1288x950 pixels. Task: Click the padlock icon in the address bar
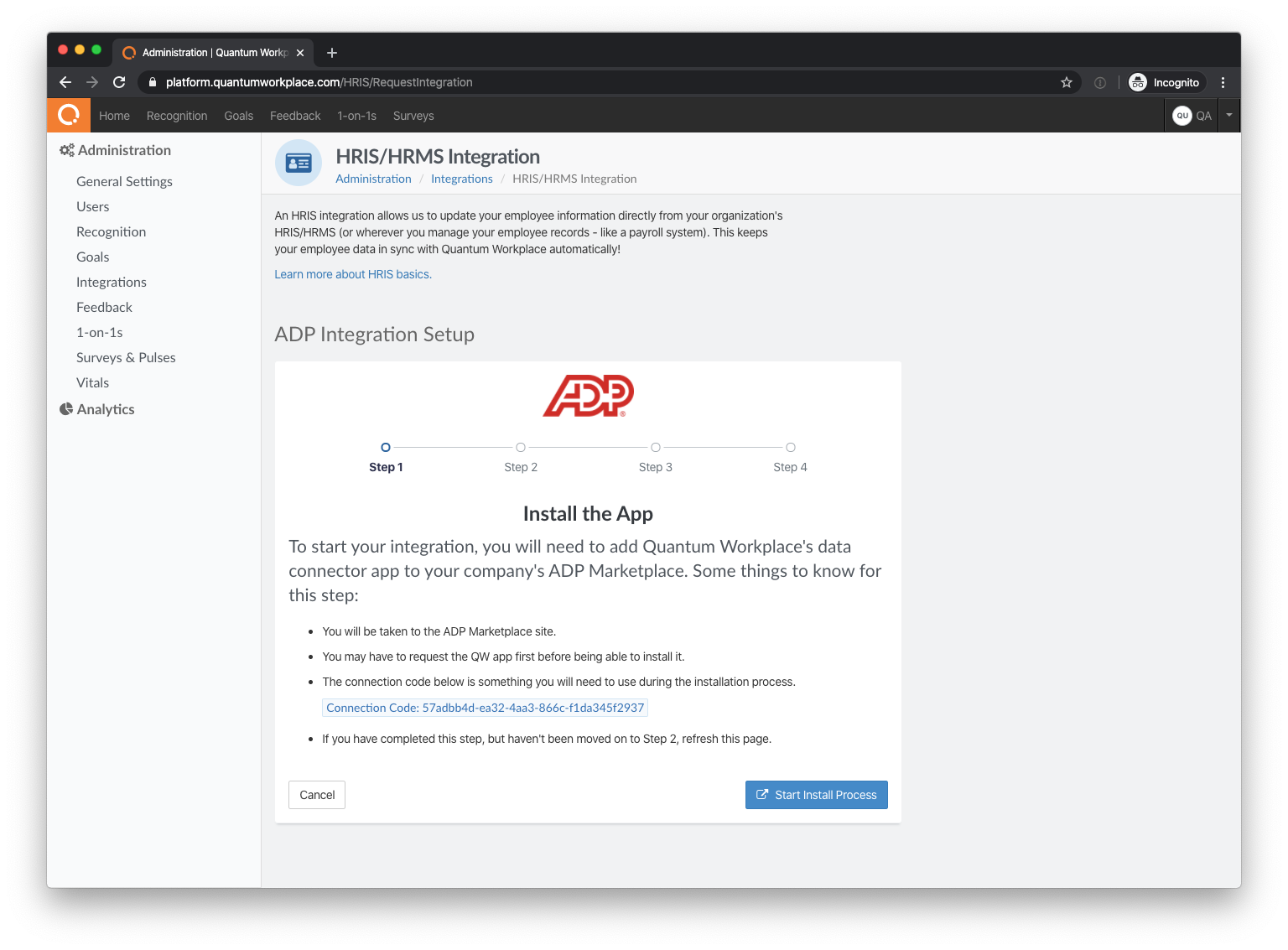click(152, 82)
